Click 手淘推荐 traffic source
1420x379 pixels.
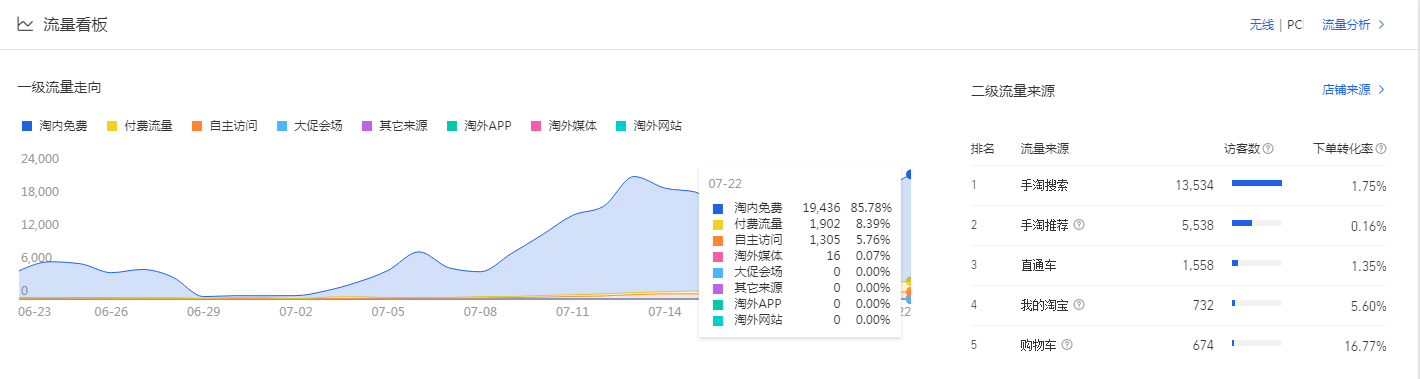[1044, 226]
